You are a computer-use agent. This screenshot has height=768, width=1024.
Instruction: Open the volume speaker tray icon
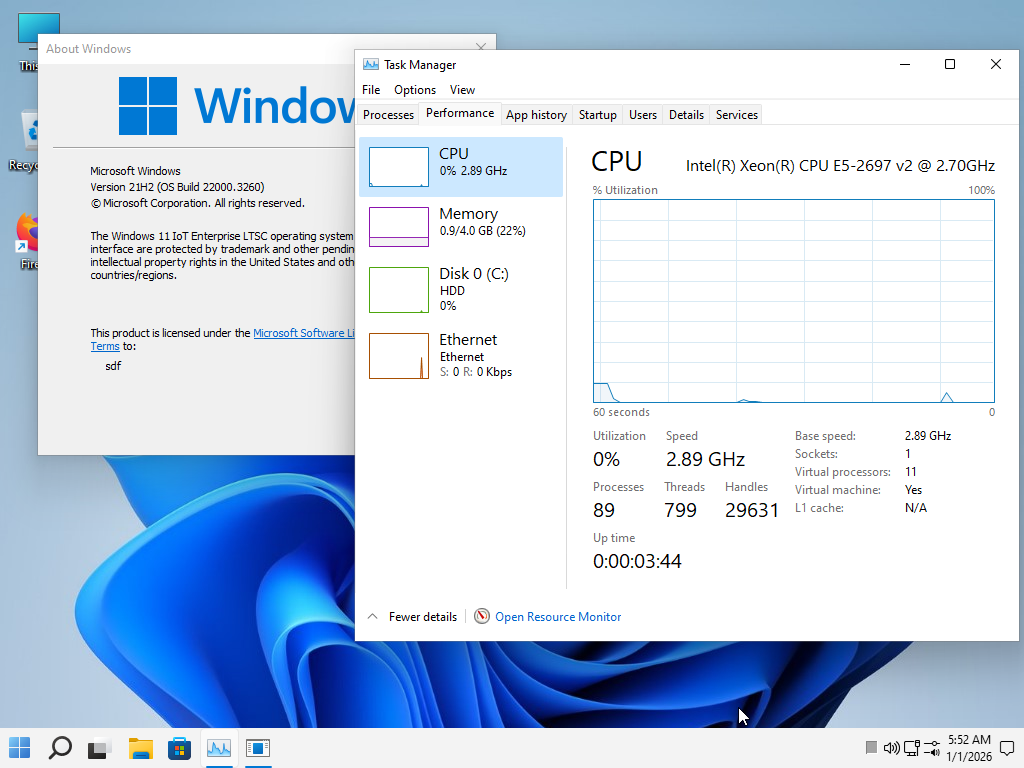point(891,748)
